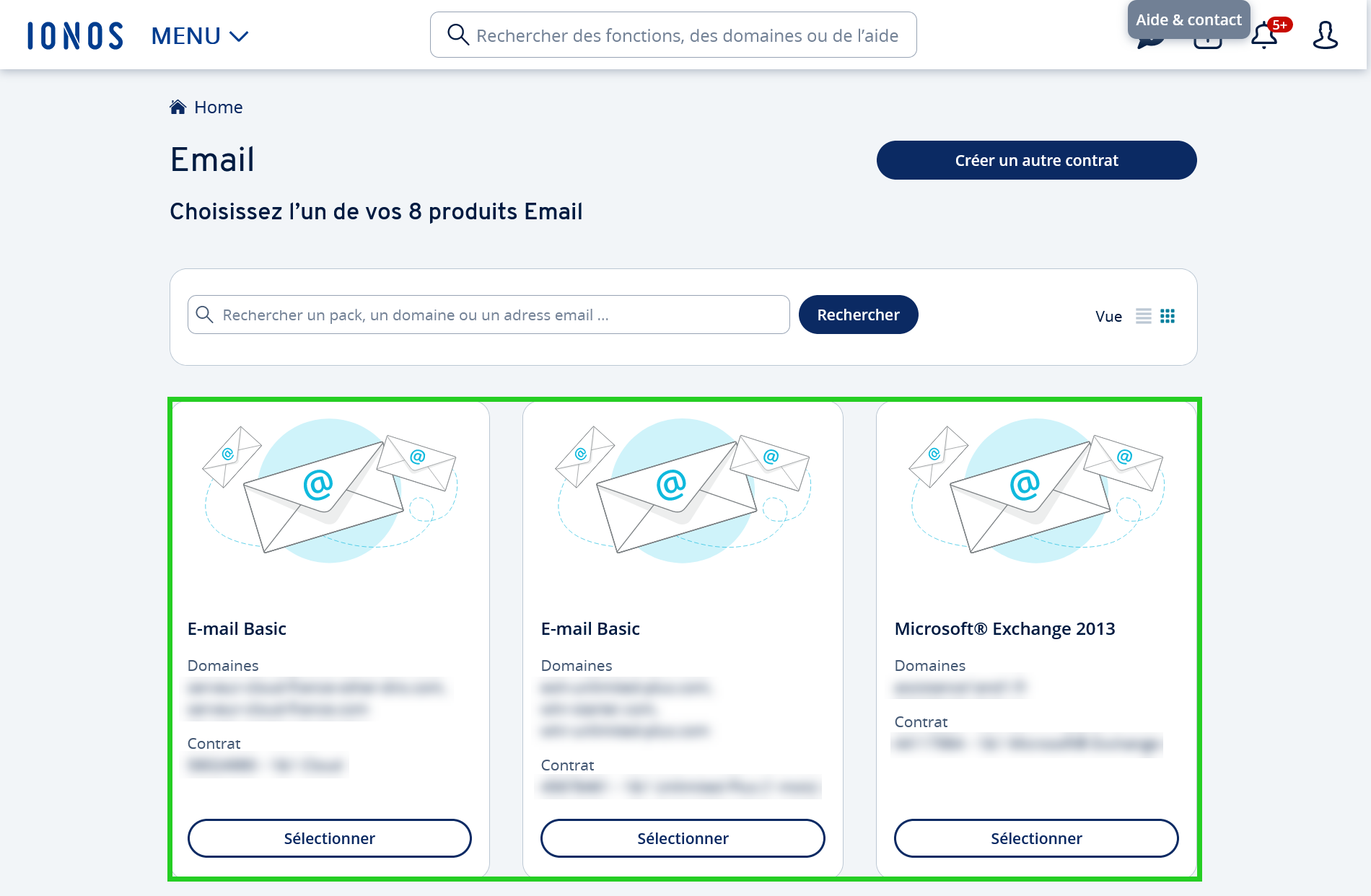Open the user account icon
The image size is (1371, 896).
(1325, 35)
